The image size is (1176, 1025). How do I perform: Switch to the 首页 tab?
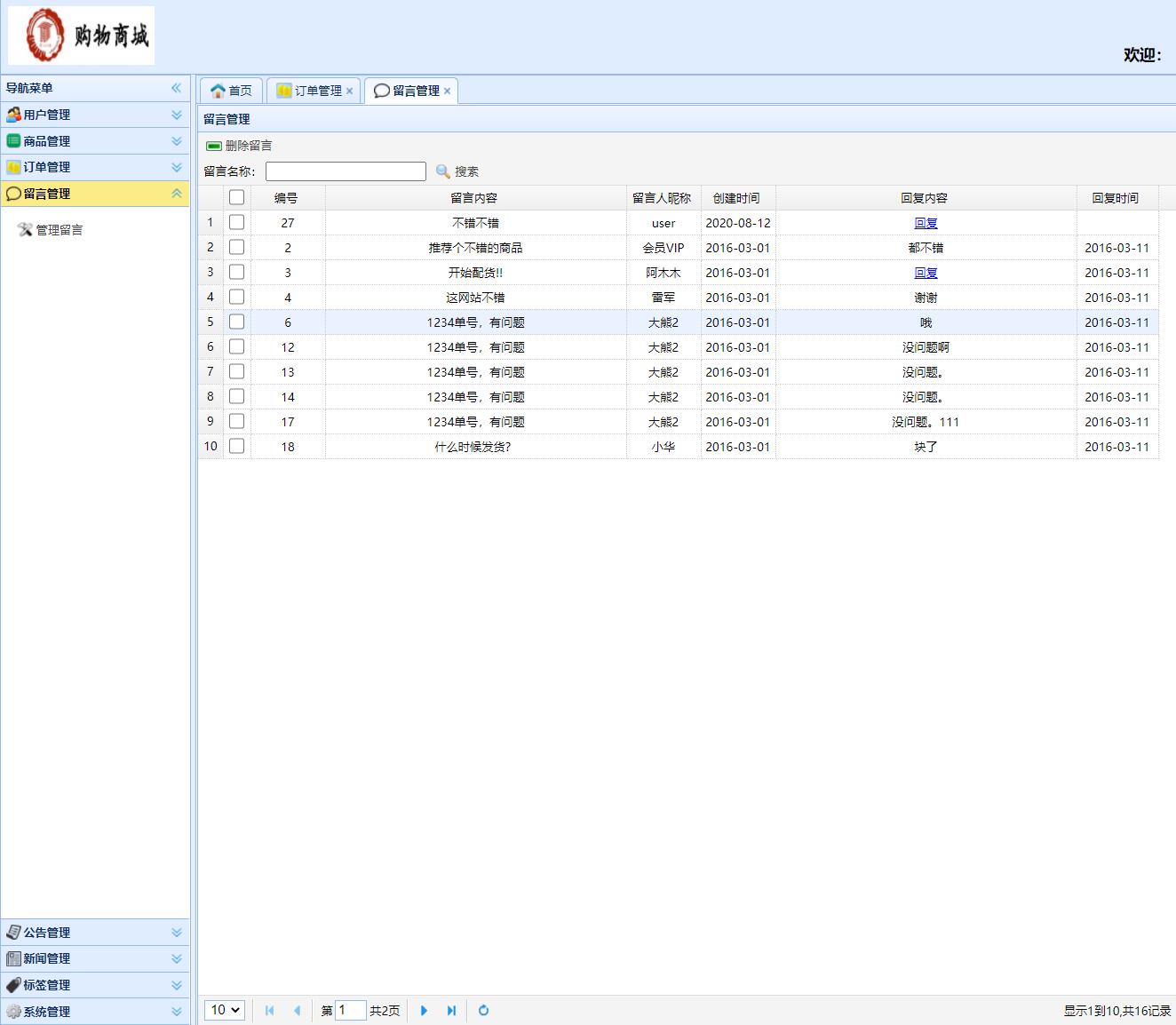(231, 91)
